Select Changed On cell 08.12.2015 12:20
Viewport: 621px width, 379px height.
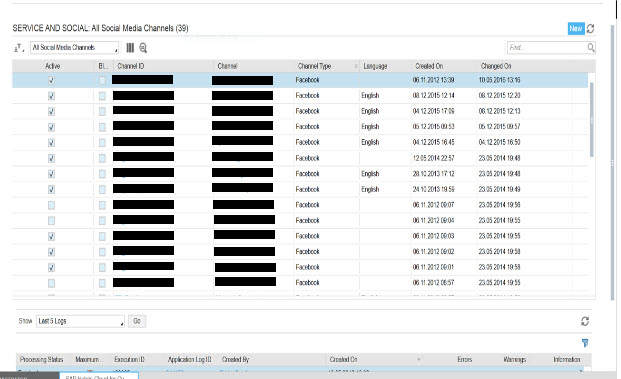coord(499,95)
